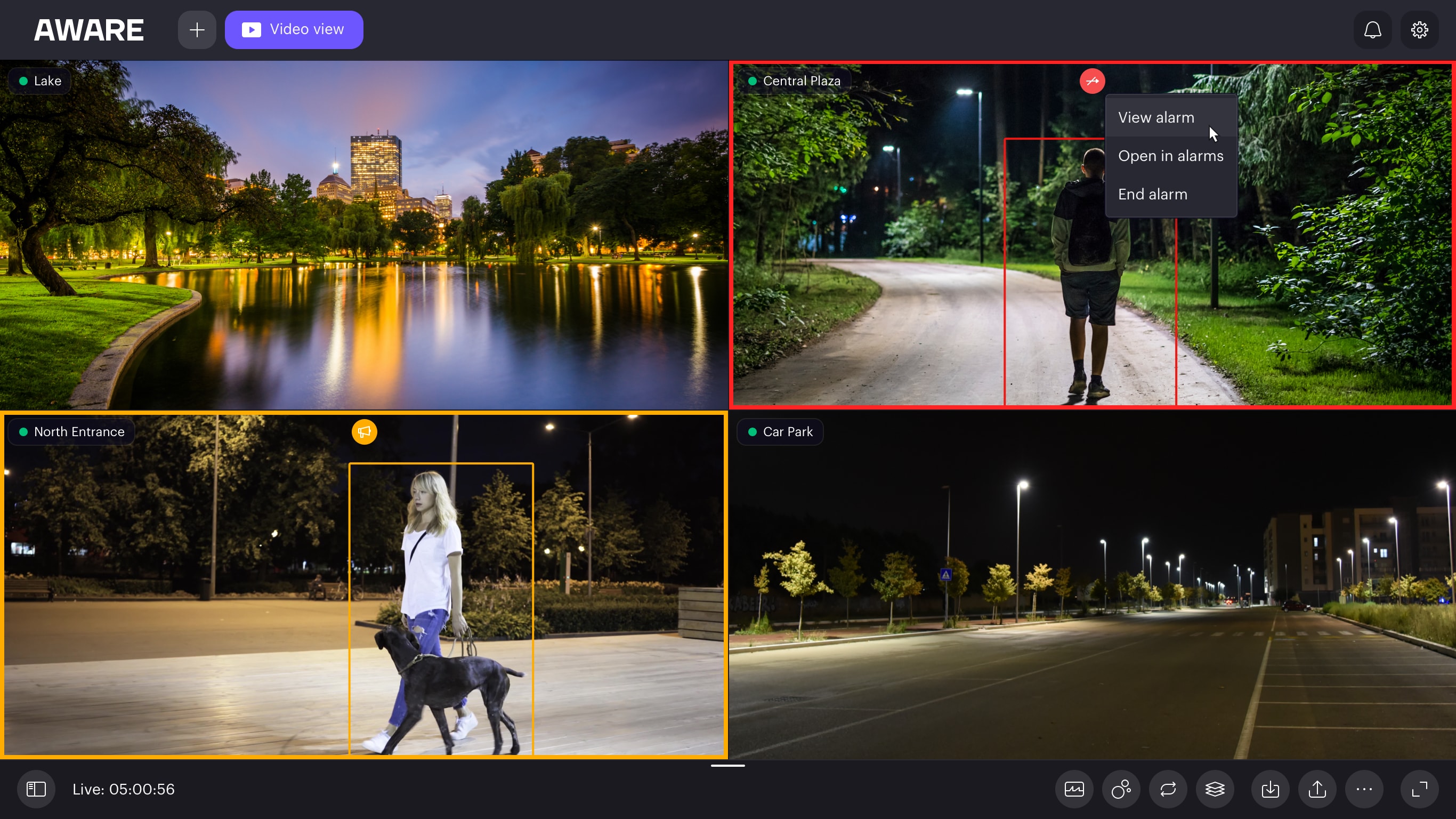Viewport: 1456px width, 819px height.
Task: Open the Video view tab
Action: tap(294, 29)
